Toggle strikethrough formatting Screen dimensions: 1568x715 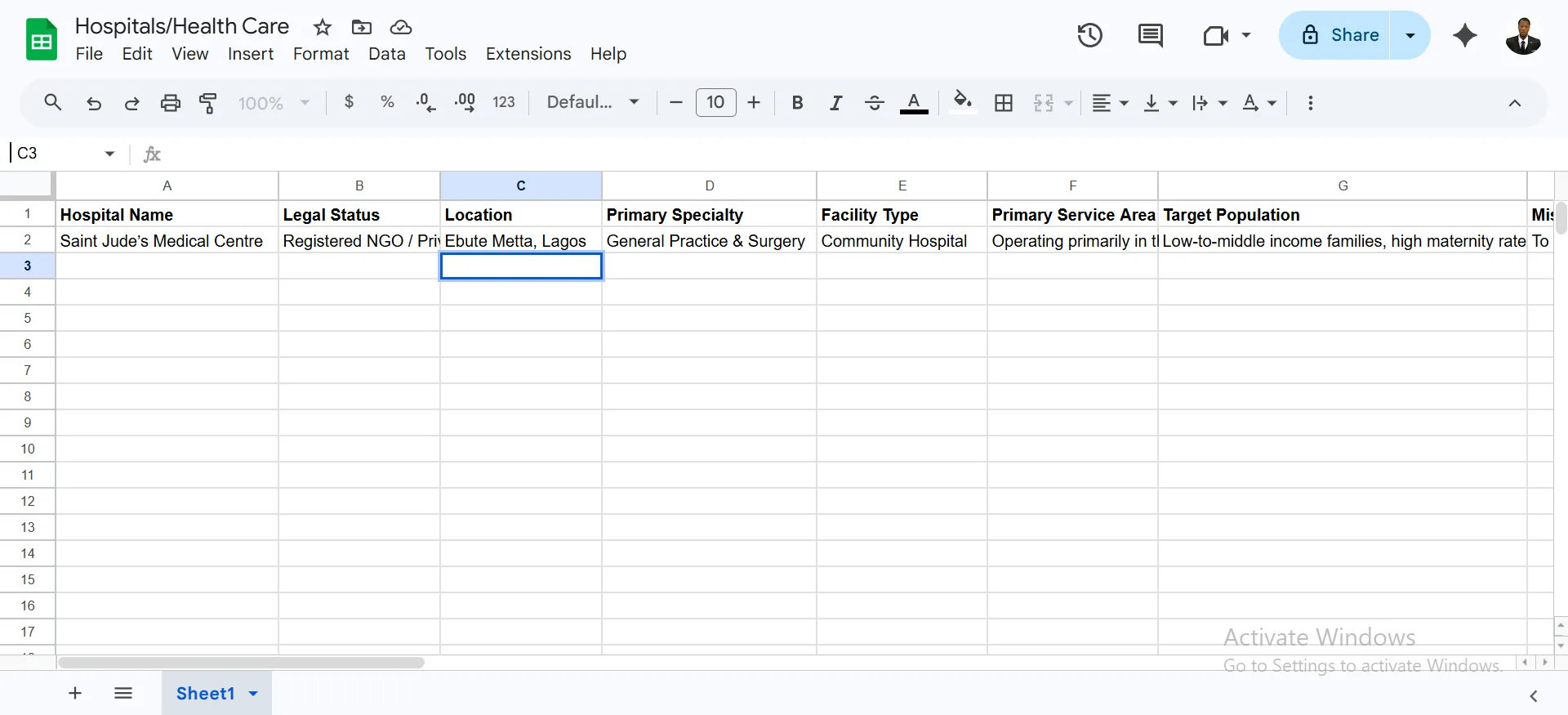874,103
